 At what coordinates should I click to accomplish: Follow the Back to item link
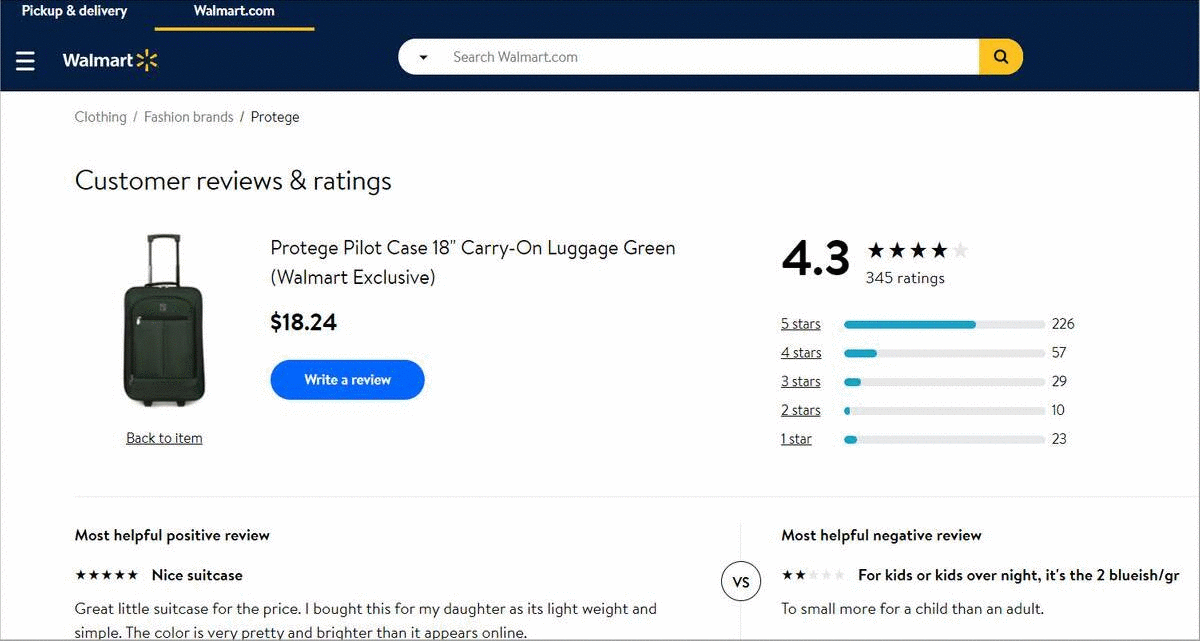click(164, 438)
